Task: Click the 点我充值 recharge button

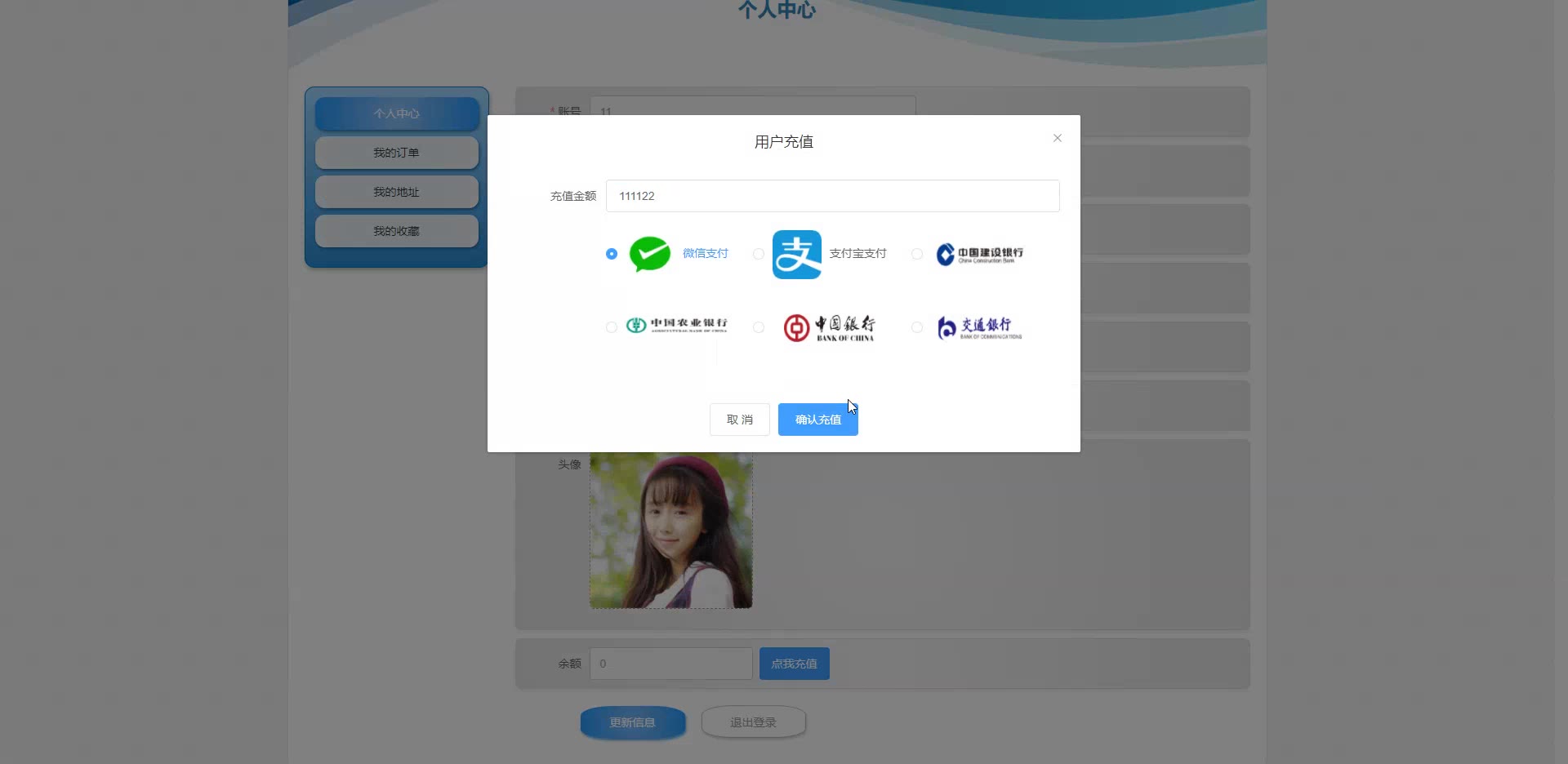Action: click(795, 664)
